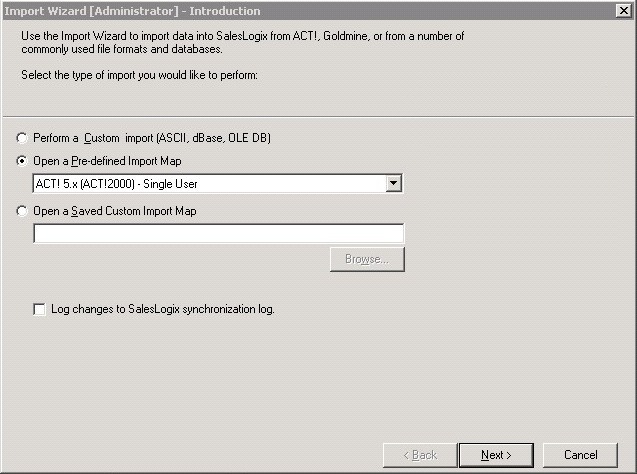Enable the Log changes to SalesLogix checkbox

click(39, 310)
